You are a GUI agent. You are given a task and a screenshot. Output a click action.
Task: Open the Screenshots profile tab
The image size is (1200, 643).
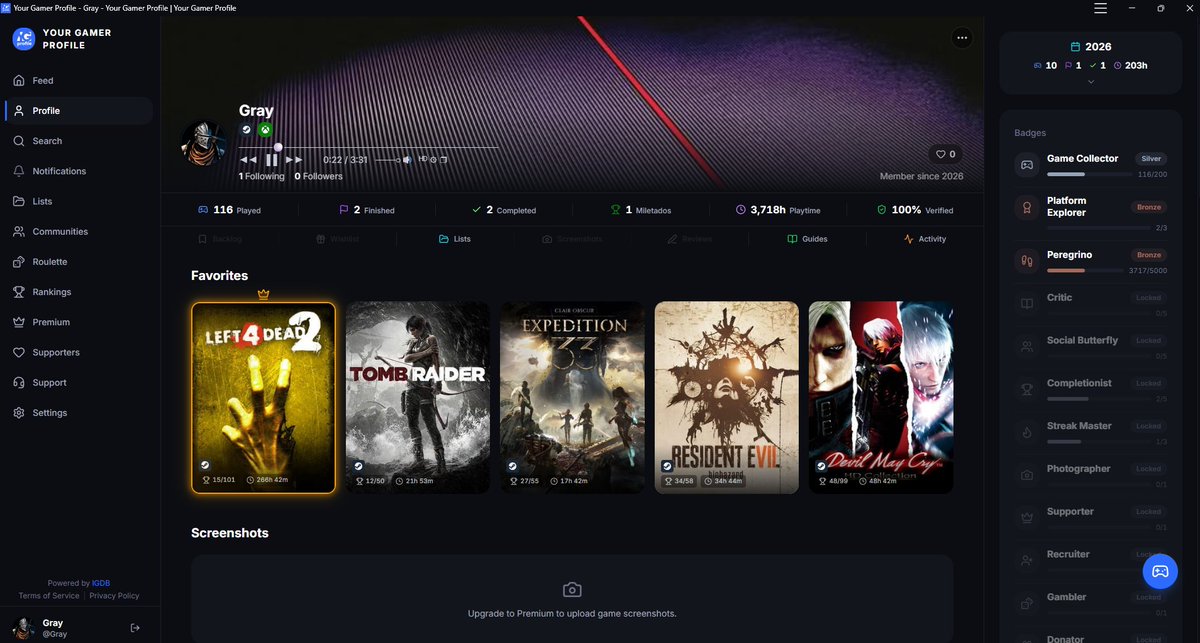[572, 239]
